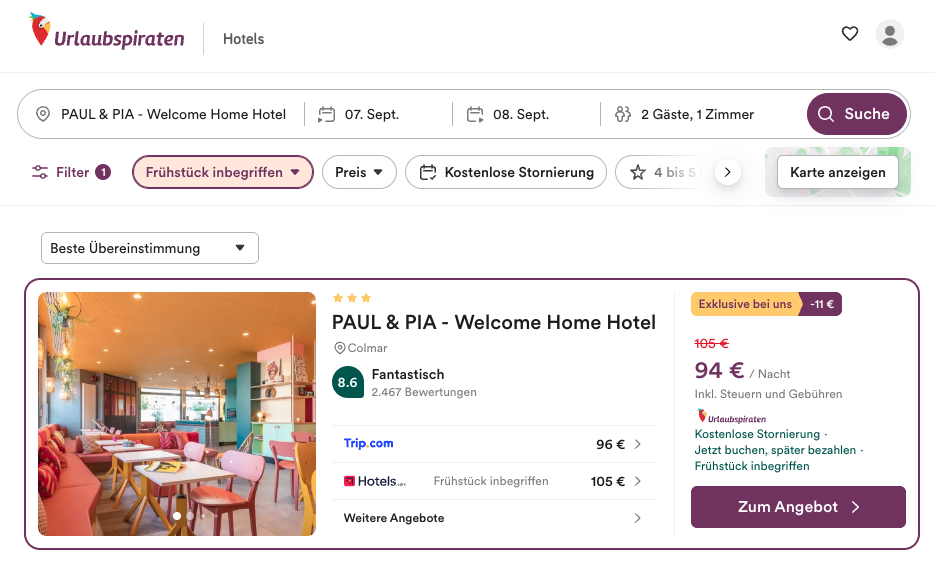Click the check-in calendar icon
943x562 pixels.
327,114
